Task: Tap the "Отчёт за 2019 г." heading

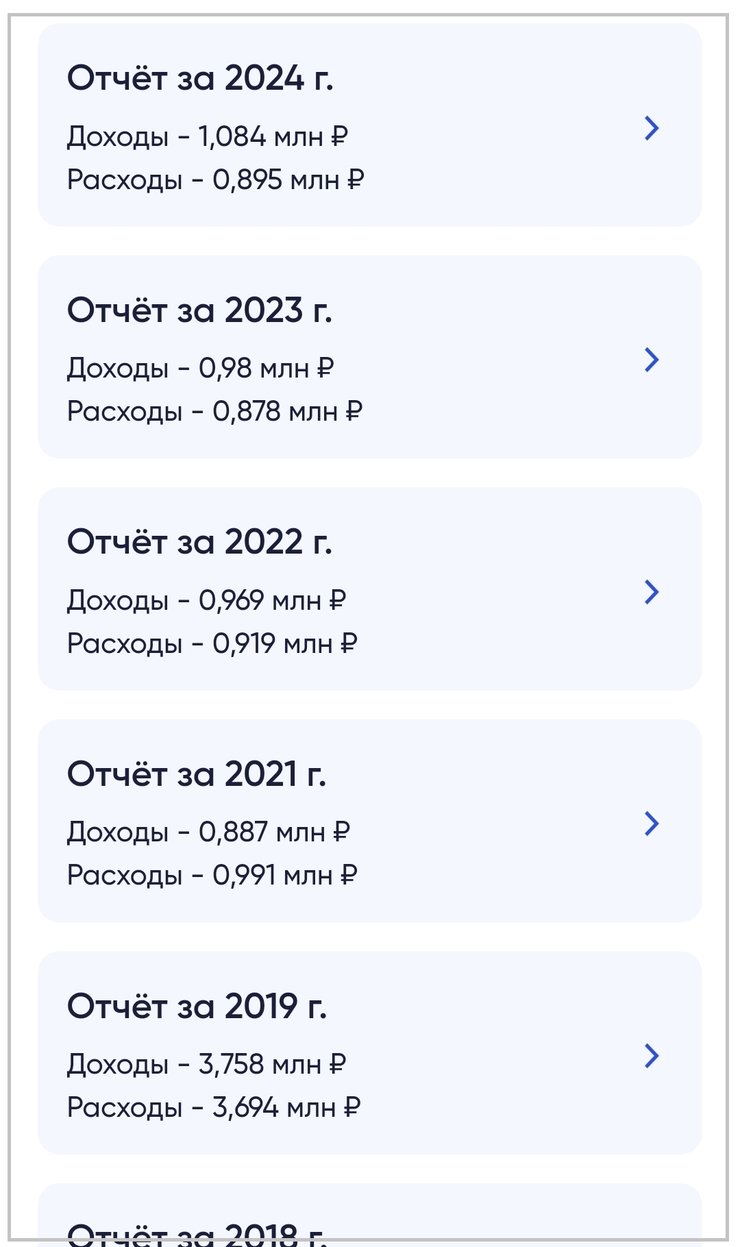Action: (x=196, y=1006)
